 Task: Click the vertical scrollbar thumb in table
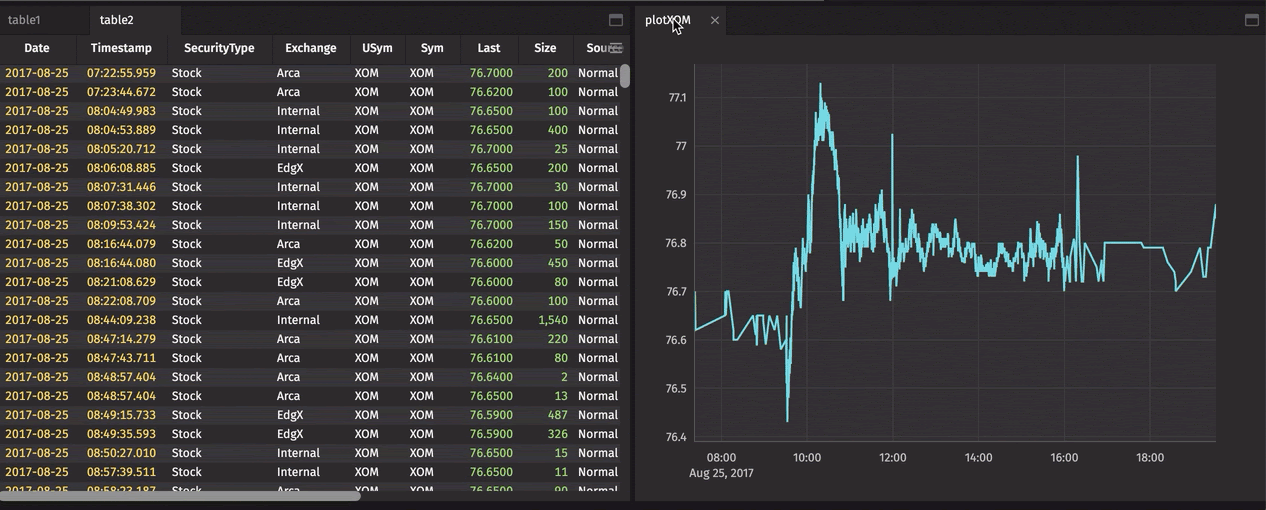(625, 76)
